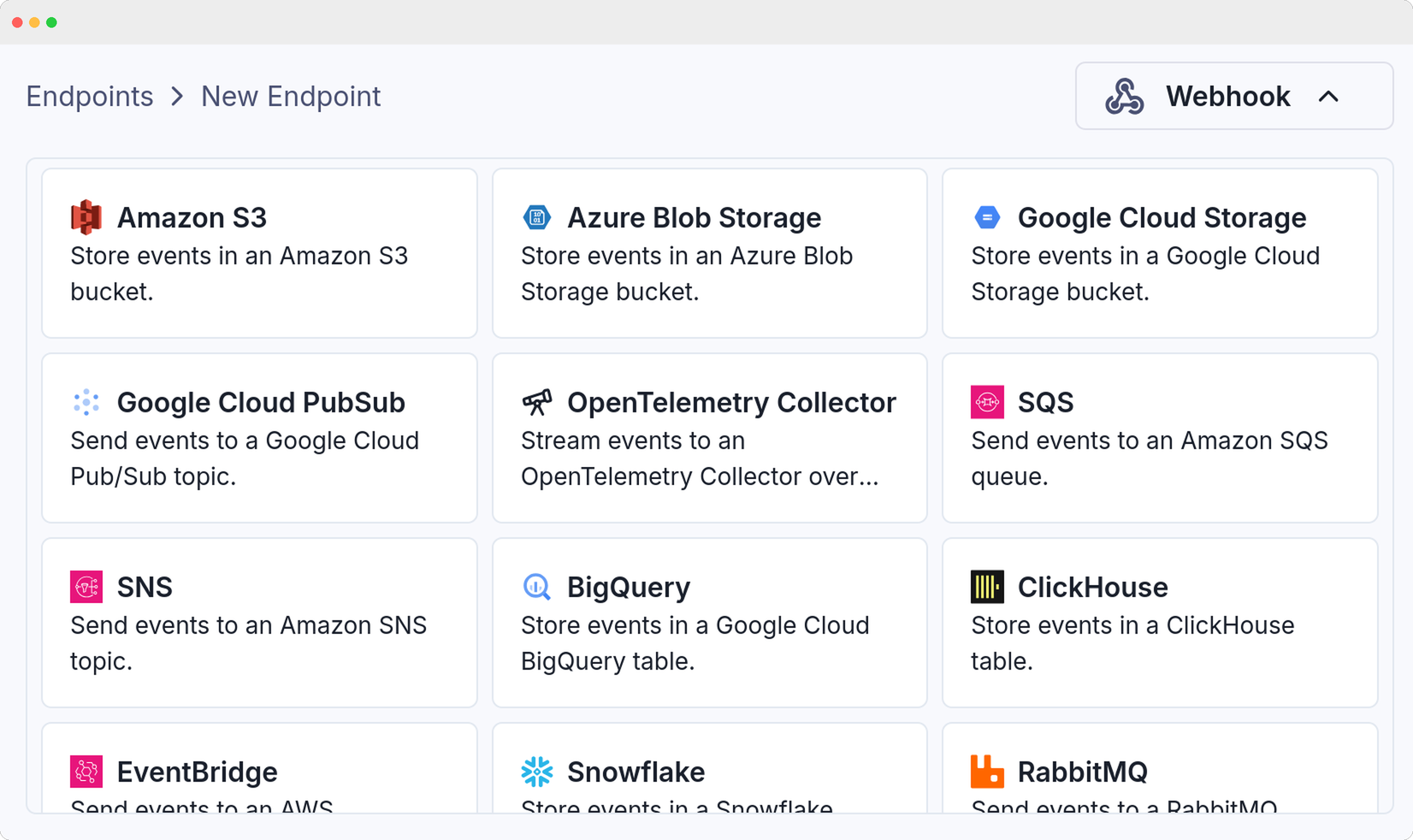
Task: Click the OpenTelemetry telescope icon
Action: (536, 402)
